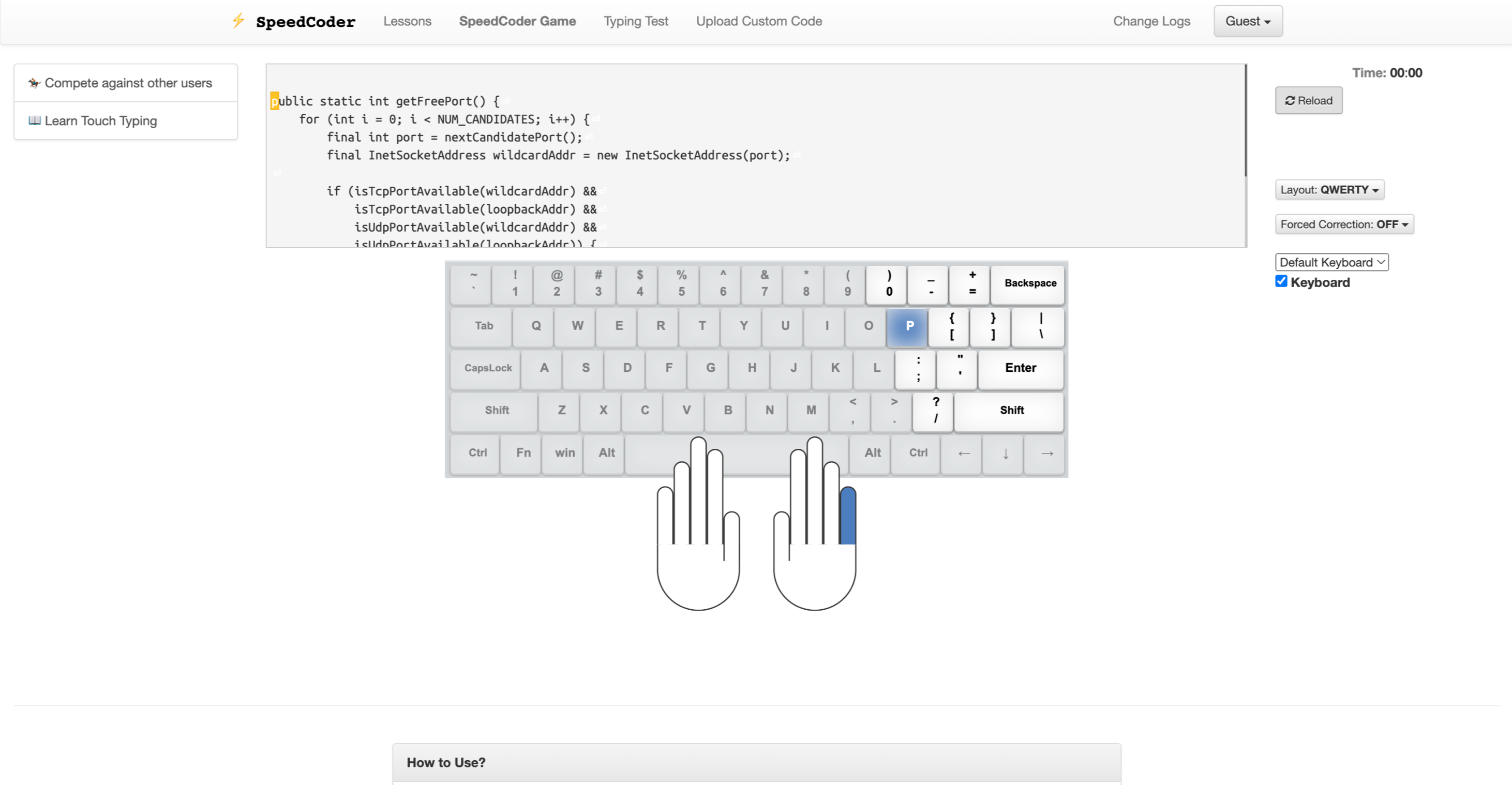Click the code panel vertical scrollbar
This screenshot has height=785, width=1512.
coord(1245,120)
